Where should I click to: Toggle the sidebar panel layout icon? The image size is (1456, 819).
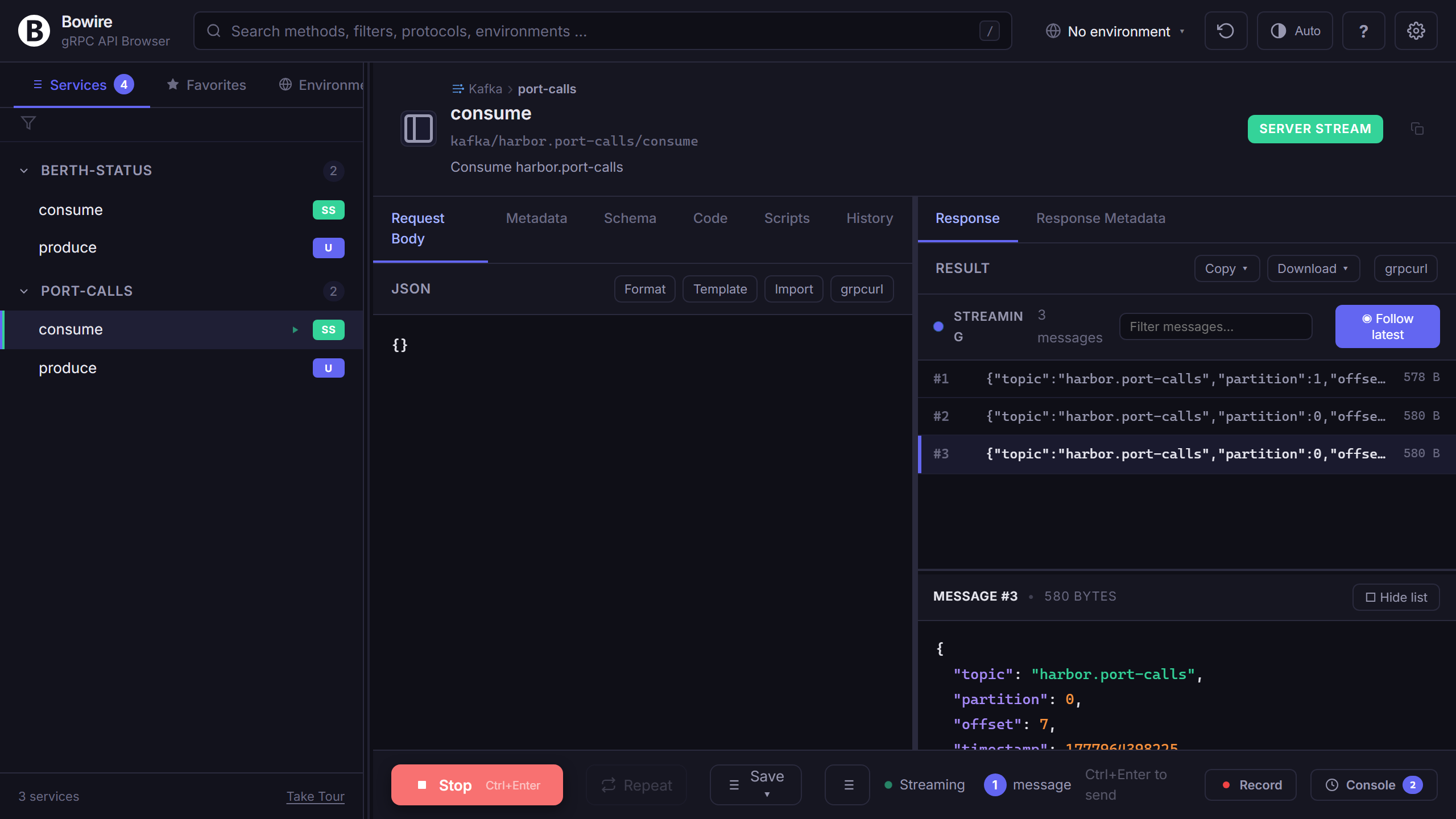(x=419, y=129)
